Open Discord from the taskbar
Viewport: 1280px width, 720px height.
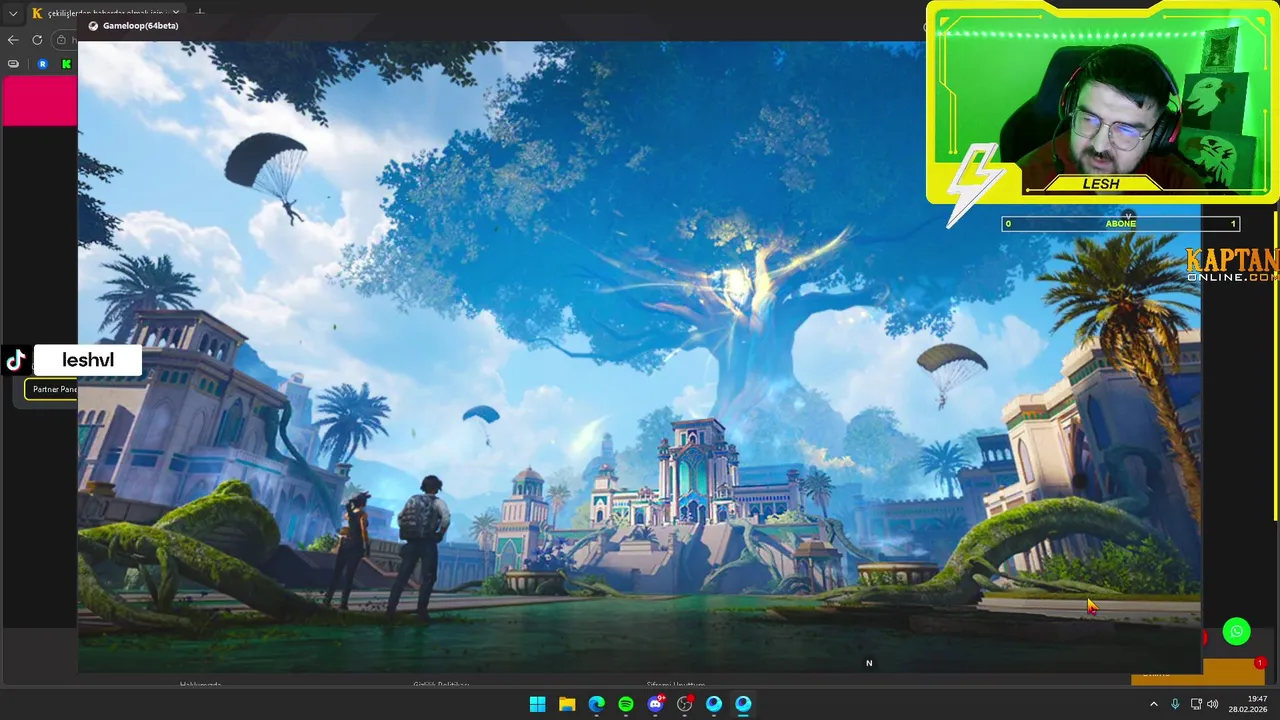tap(655, 704)
